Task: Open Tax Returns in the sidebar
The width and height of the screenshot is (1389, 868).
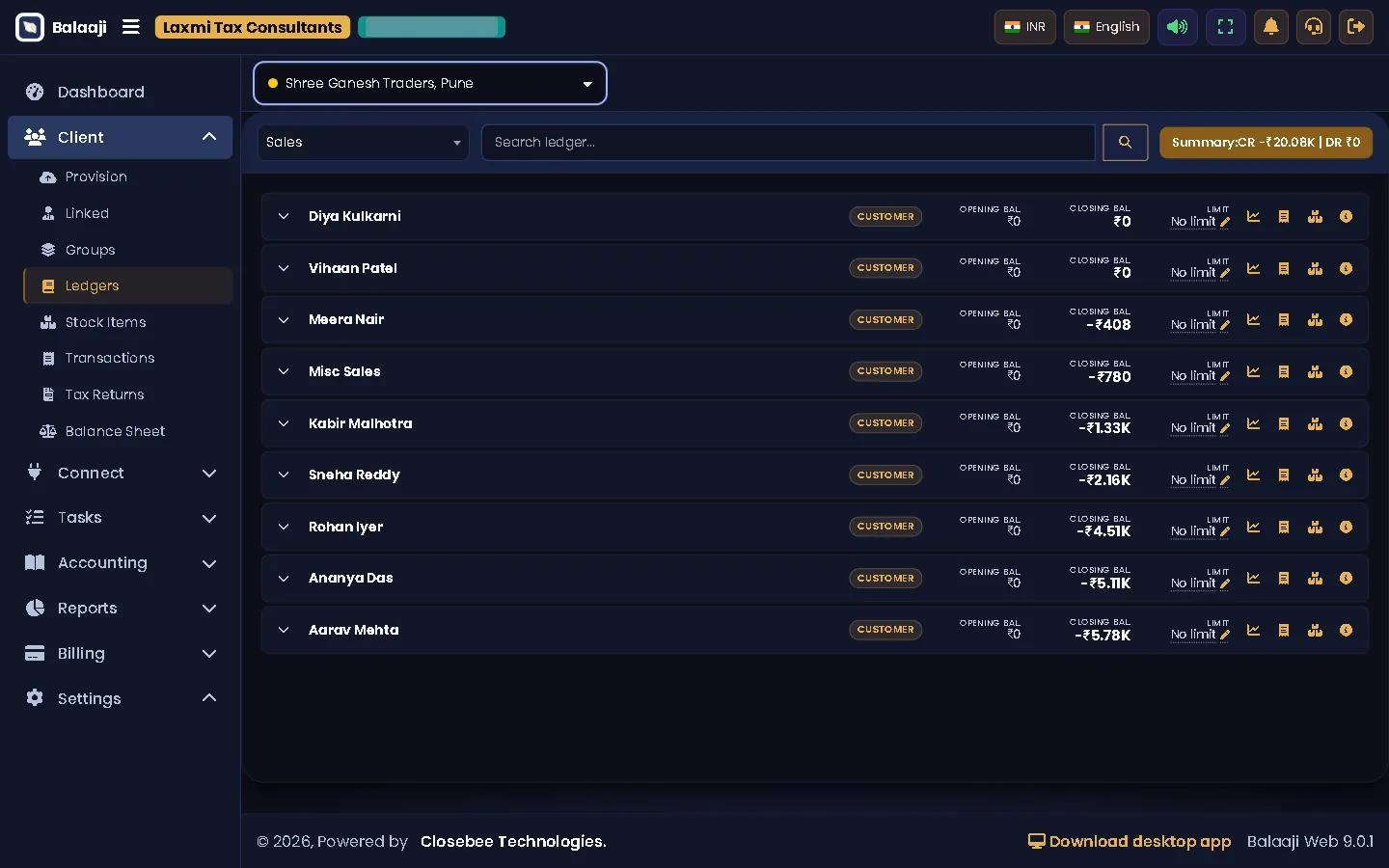Action: [128, 394]
